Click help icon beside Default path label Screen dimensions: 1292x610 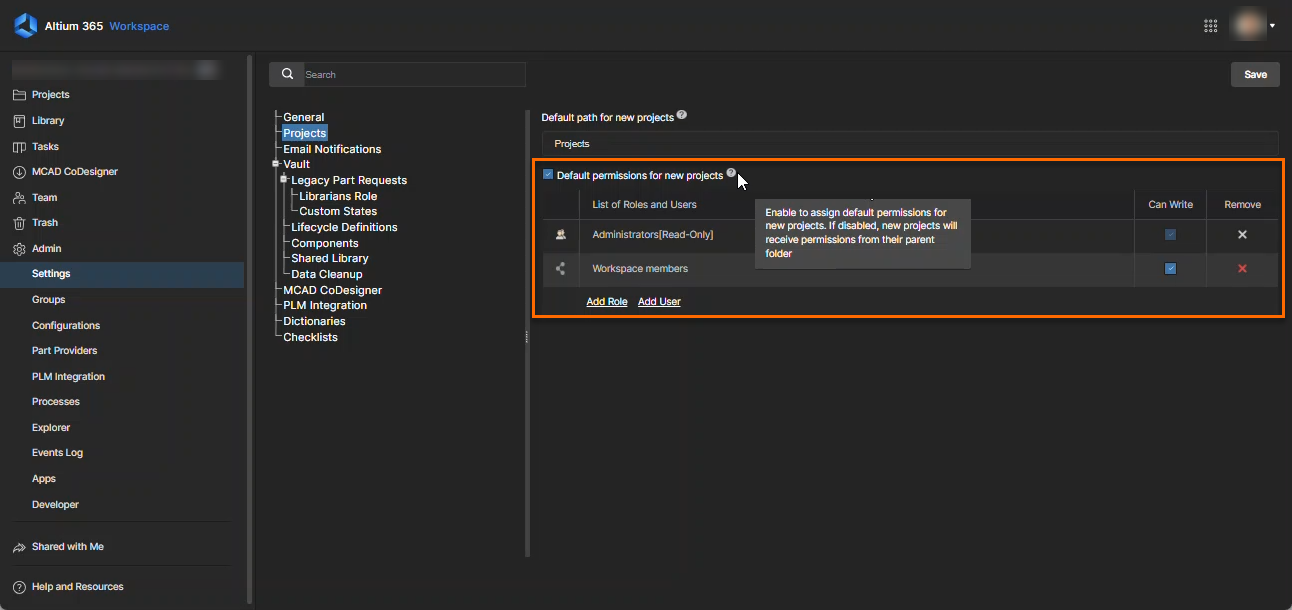pos(682,115)
